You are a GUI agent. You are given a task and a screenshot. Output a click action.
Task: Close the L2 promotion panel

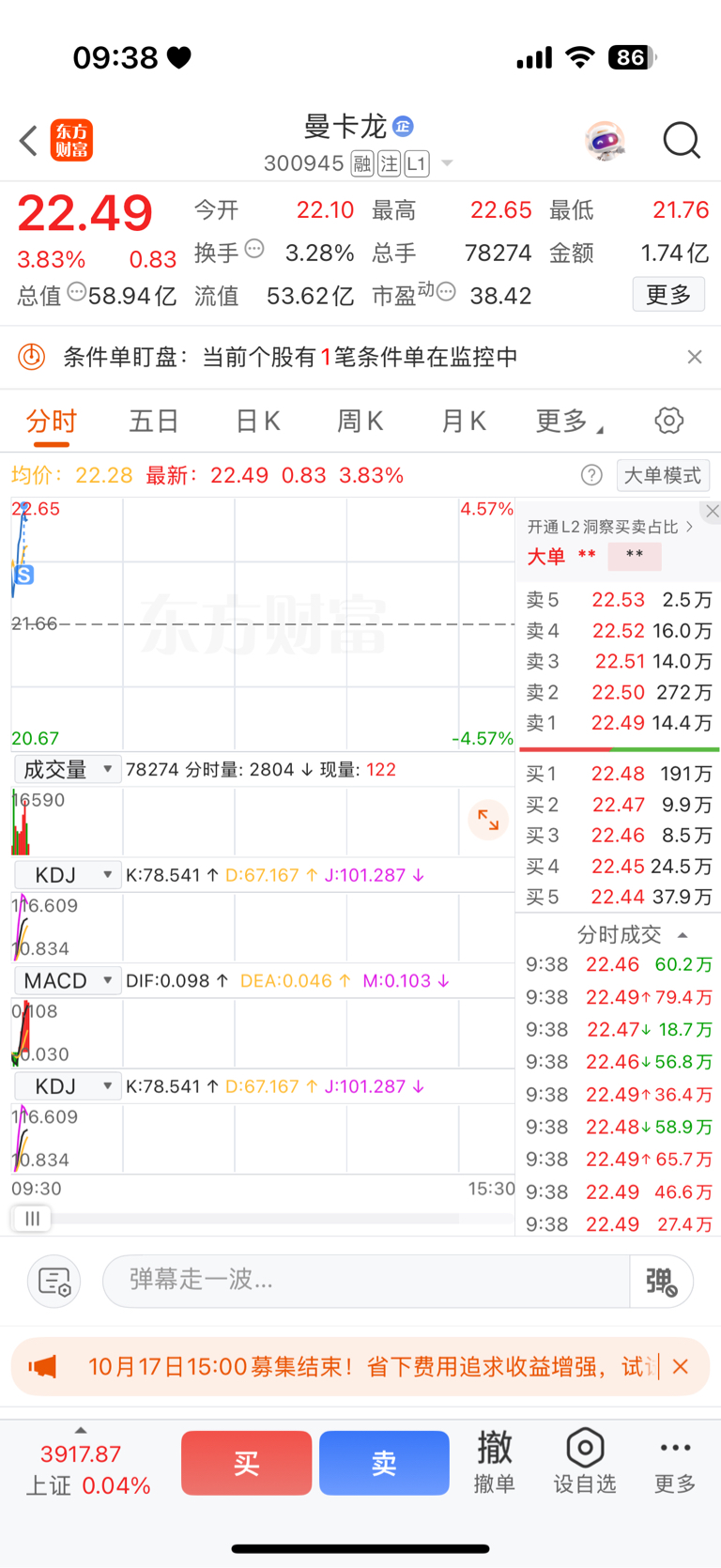click(713, 511)
